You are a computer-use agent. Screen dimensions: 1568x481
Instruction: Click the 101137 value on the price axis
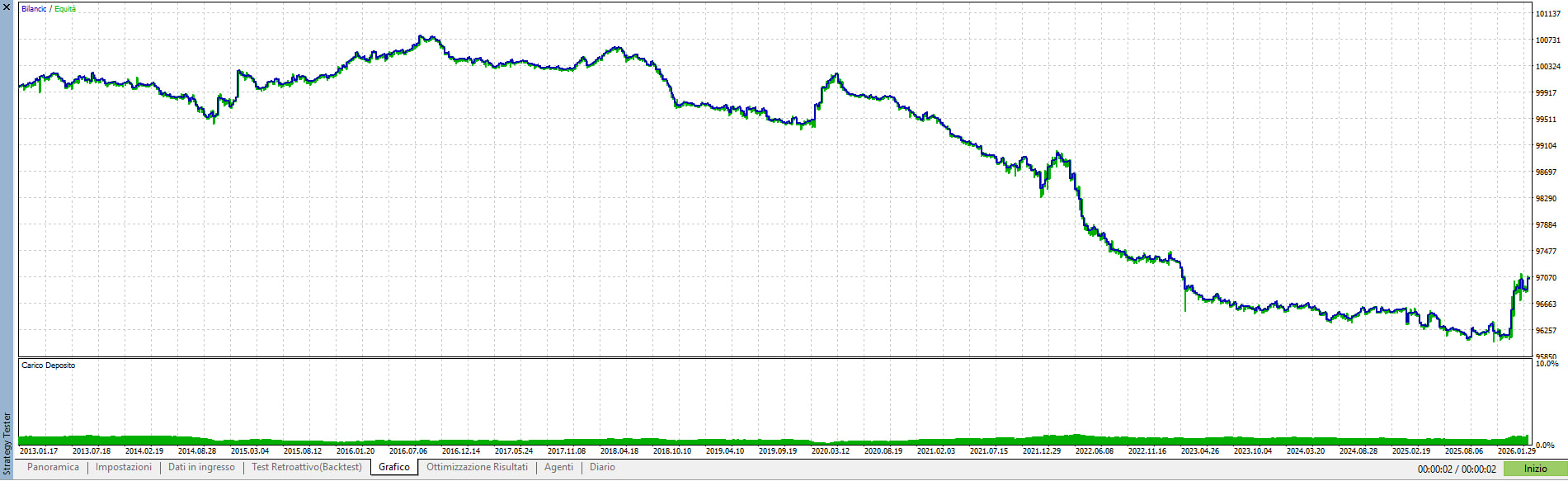1547,14
